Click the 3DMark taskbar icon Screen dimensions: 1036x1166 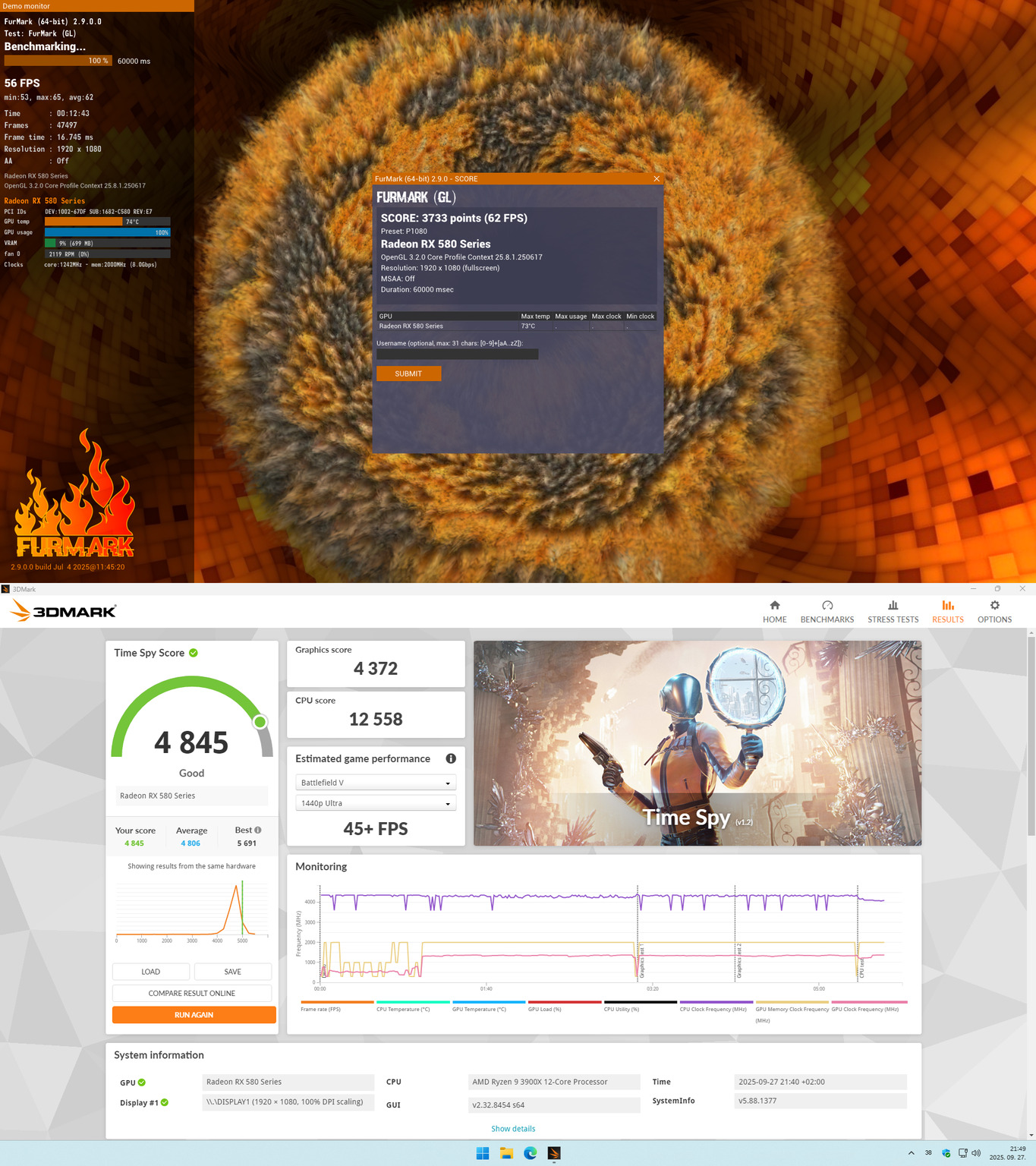pos(554,1153)
